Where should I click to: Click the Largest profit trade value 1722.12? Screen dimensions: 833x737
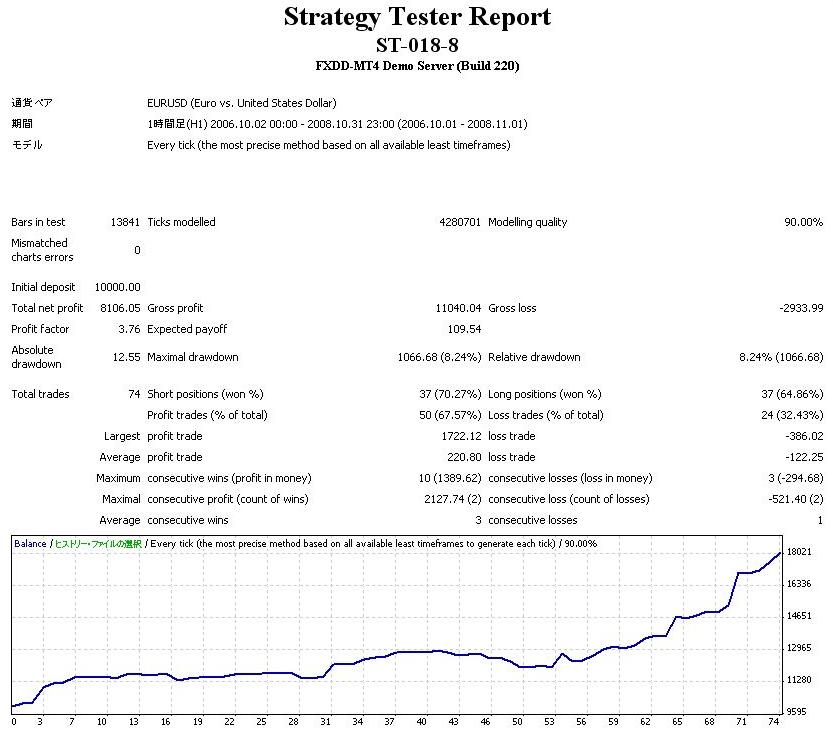(461, 436)
